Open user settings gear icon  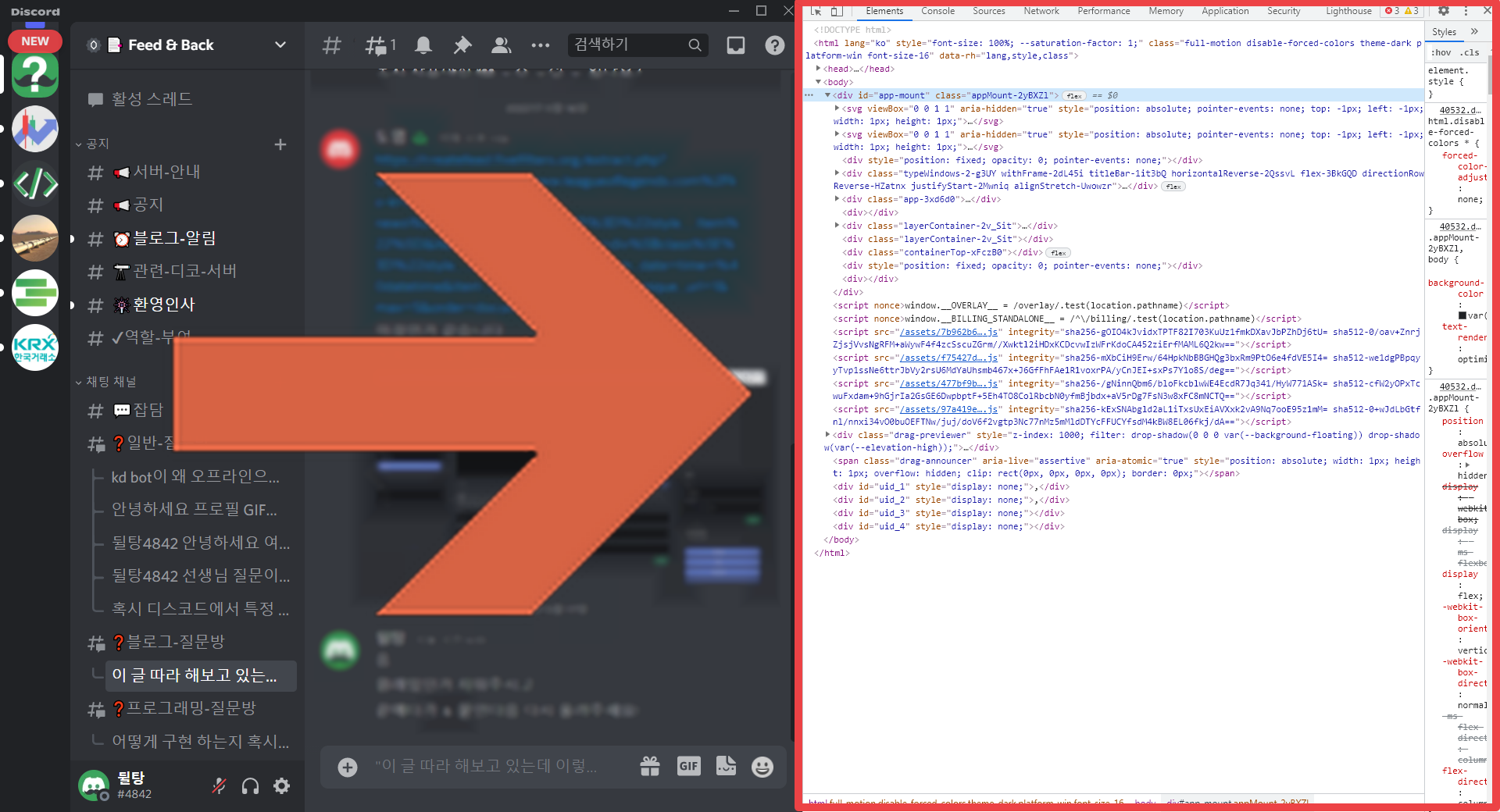click(x=282, y=785)
